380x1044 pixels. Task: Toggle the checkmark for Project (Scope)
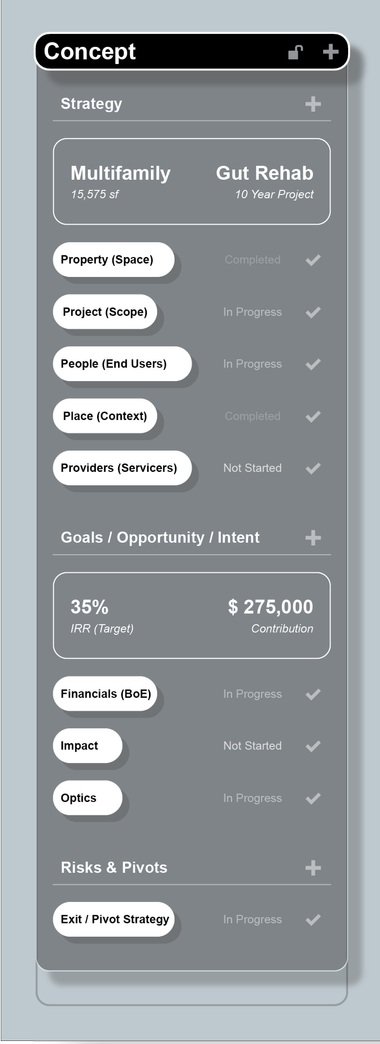coord(313,312)
